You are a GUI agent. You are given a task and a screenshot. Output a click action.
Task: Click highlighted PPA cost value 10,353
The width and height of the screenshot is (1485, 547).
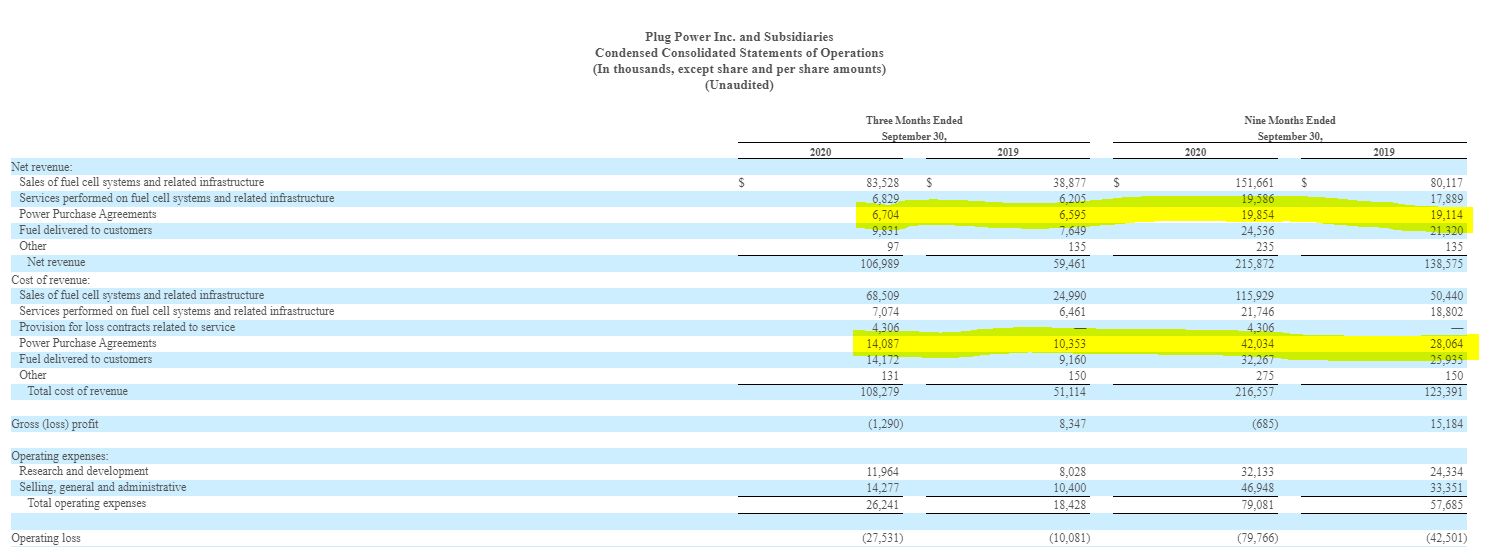click(1069, 343)
